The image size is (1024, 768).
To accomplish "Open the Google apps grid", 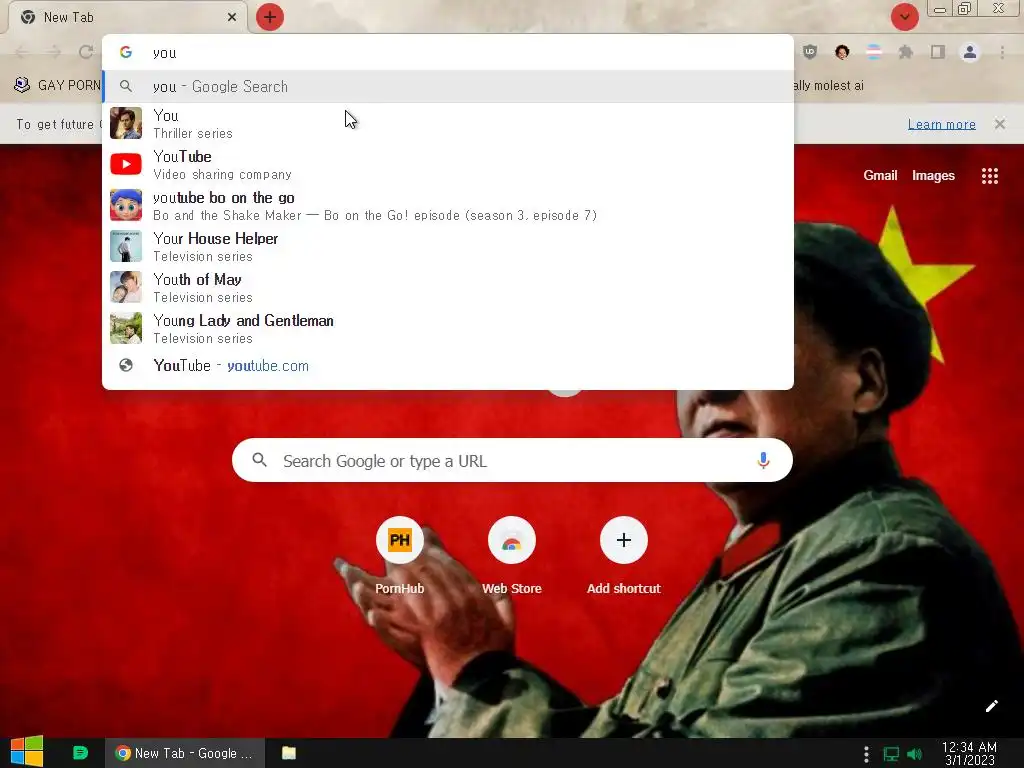I will 989,176.
